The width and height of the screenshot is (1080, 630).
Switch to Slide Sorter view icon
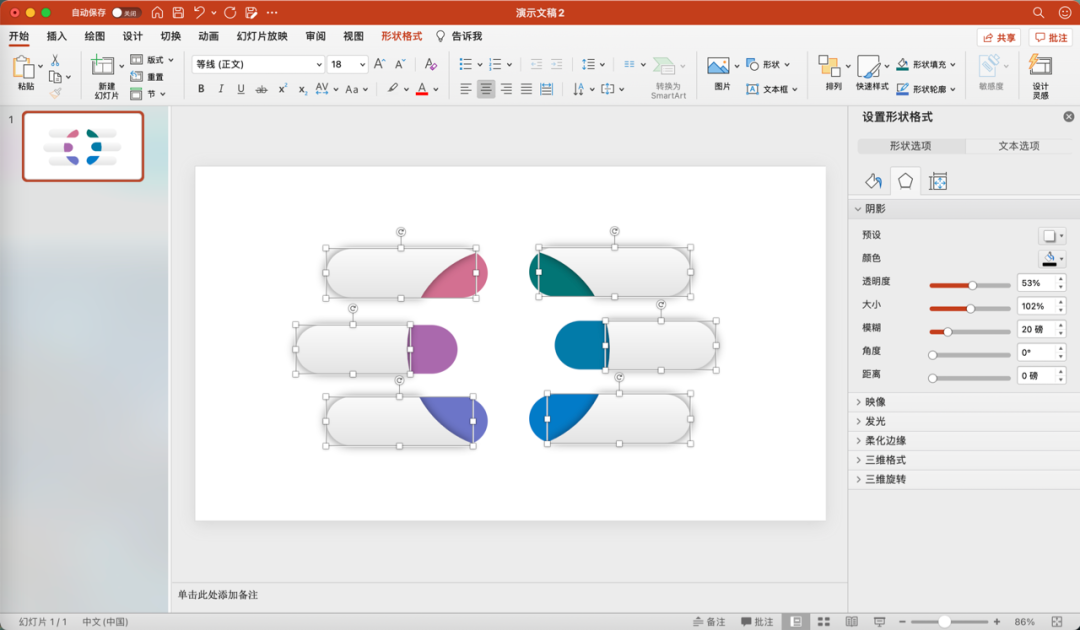(x=823, y=621)
